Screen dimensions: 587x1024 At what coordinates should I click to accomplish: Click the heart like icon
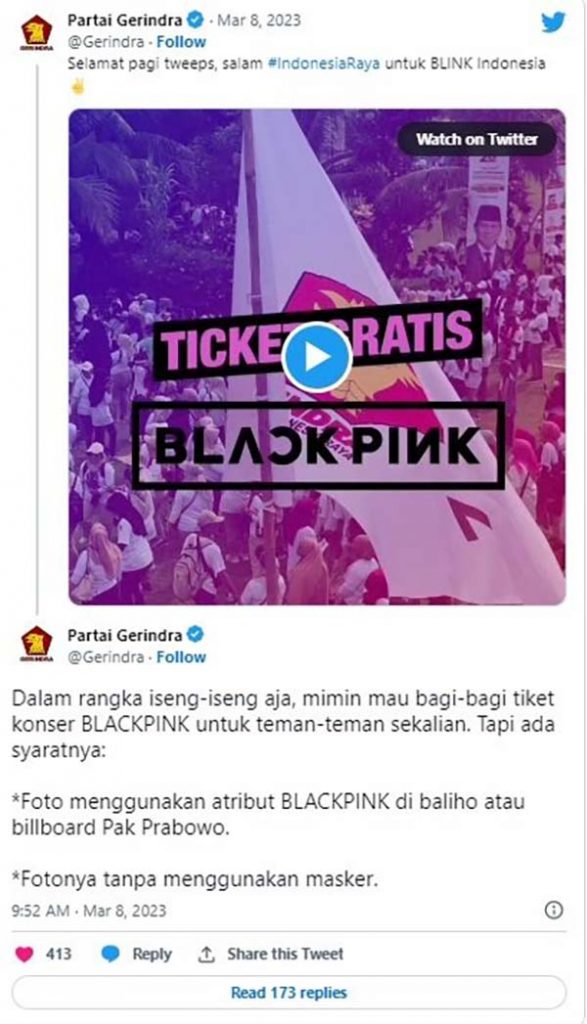[24, 953]
